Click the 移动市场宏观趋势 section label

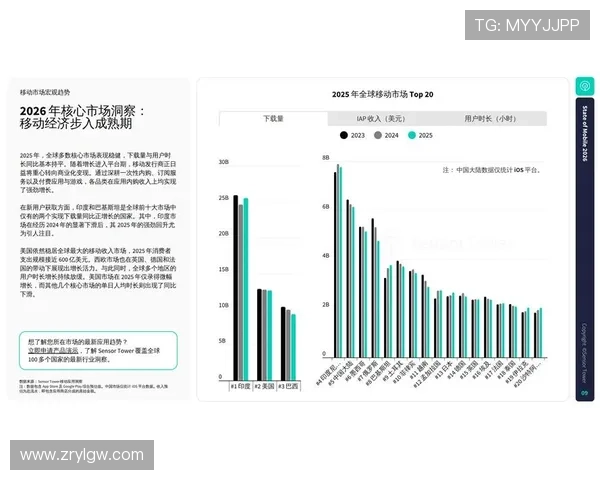(x=45, y=92)
